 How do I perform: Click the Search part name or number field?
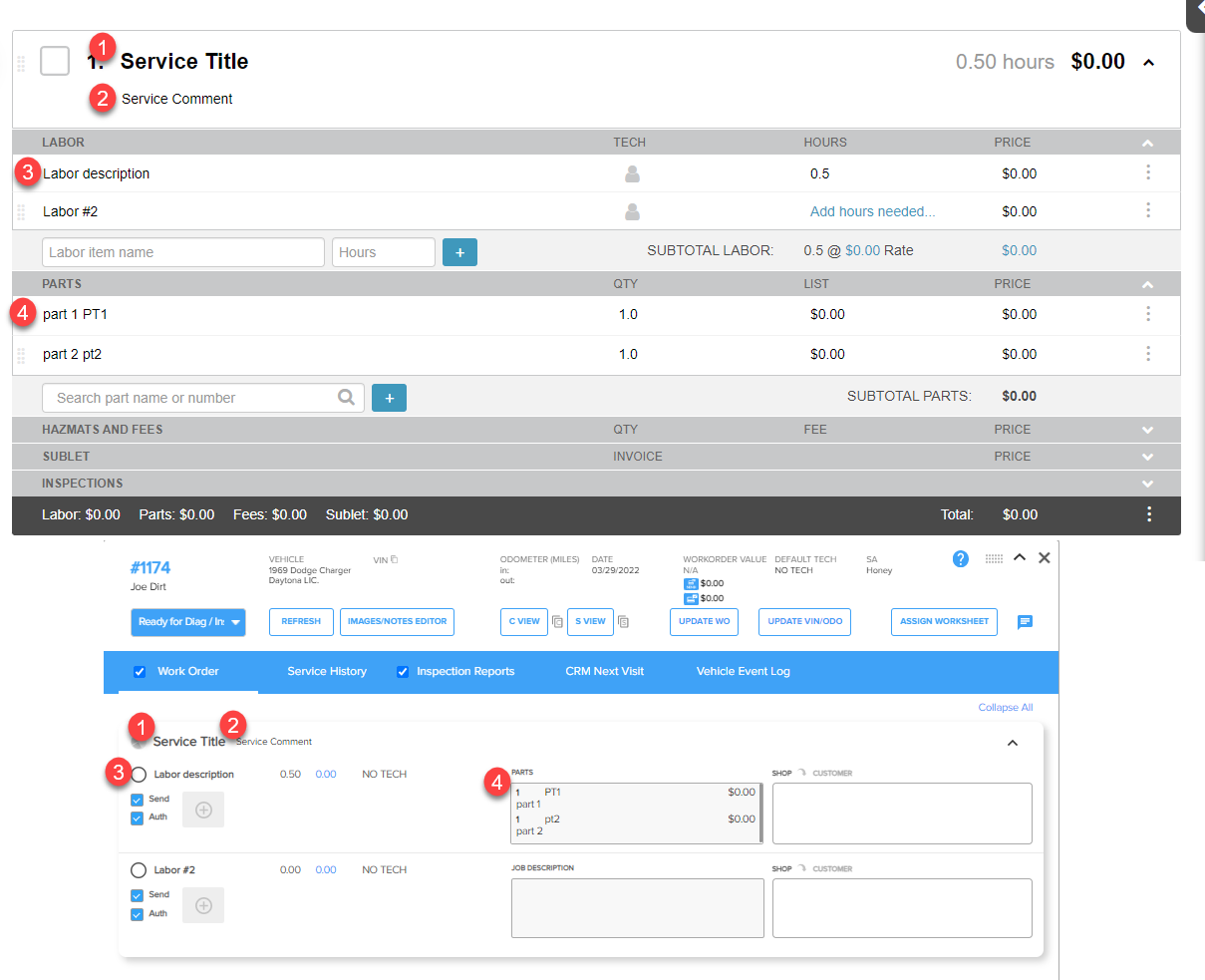coord(203,398)
